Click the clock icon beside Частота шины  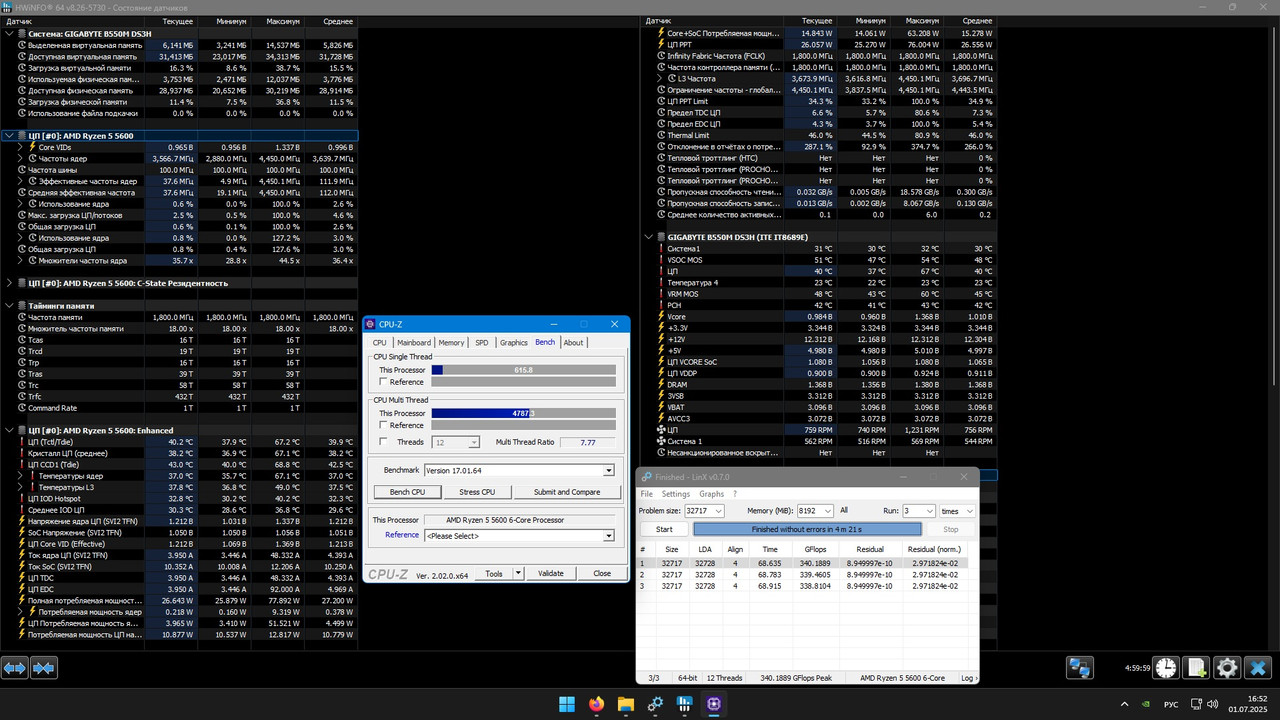[22, 170]
